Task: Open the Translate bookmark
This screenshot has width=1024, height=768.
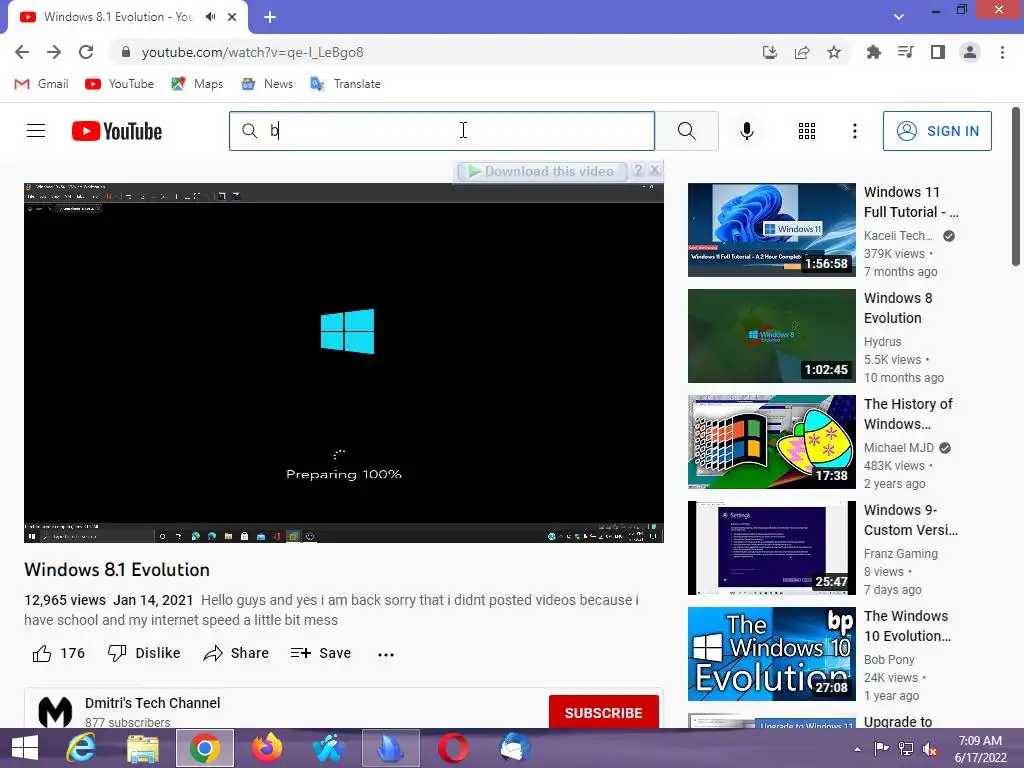Action: [345, 84]
